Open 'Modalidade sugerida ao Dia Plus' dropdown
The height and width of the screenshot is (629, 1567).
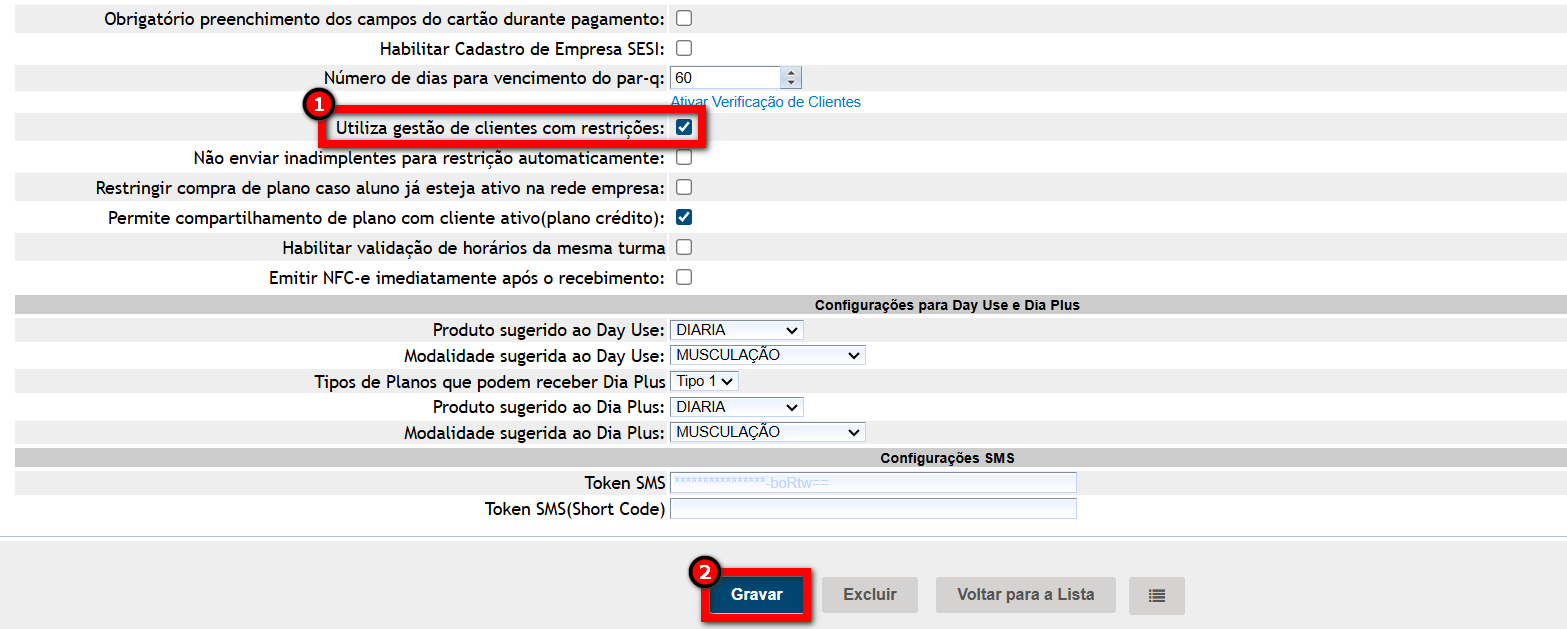(767, 432)
